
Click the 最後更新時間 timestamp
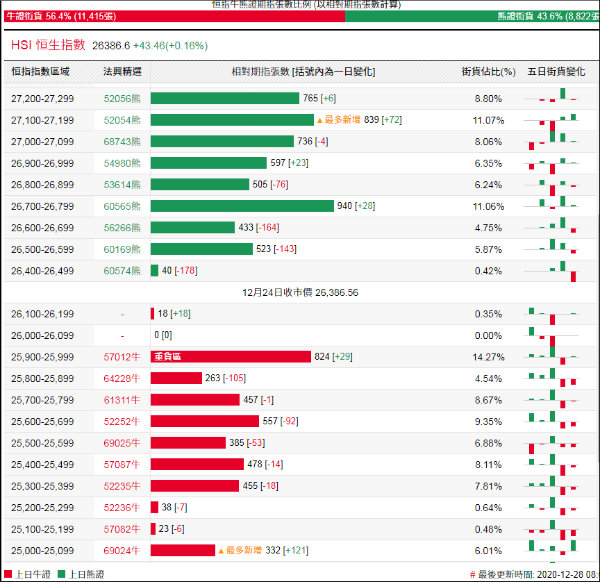pos(535,574)
